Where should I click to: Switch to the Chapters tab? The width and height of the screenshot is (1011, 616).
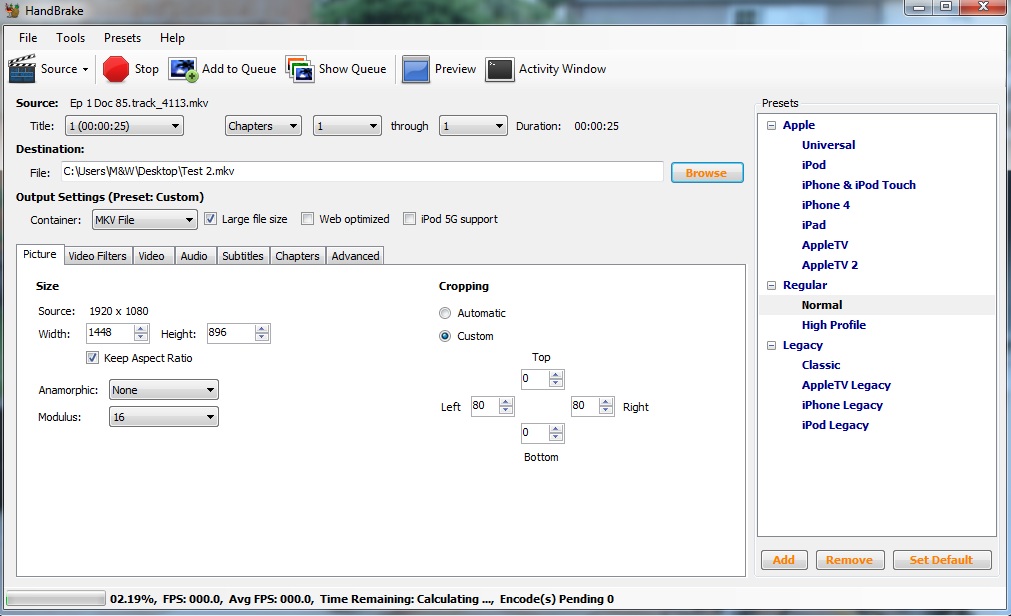coord(297,256)
